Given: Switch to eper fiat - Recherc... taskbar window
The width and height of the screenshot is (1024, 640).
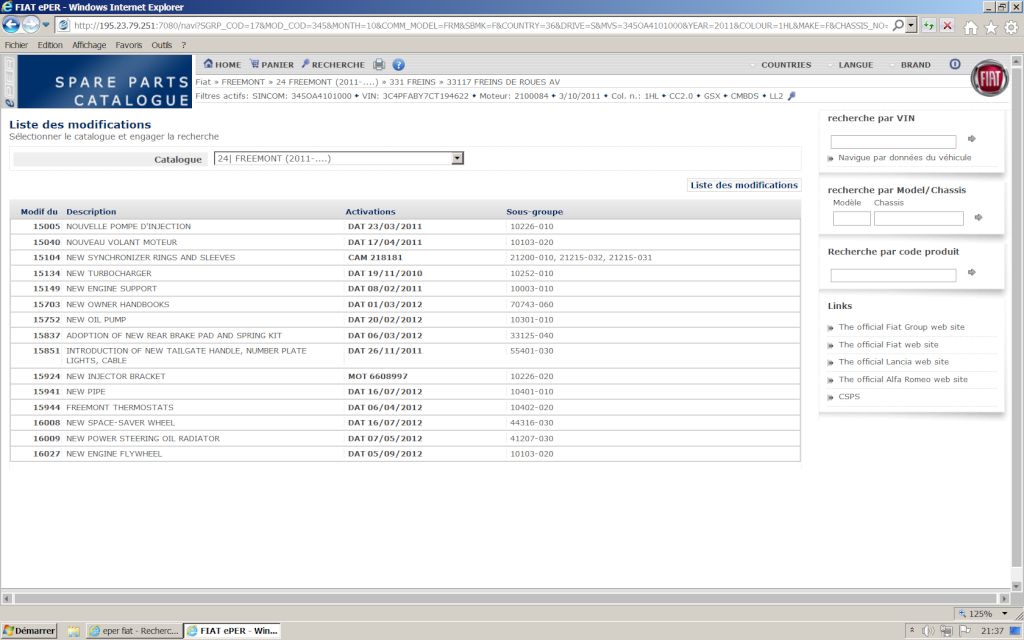Looking at the screenshot, I should click(134, 631).
